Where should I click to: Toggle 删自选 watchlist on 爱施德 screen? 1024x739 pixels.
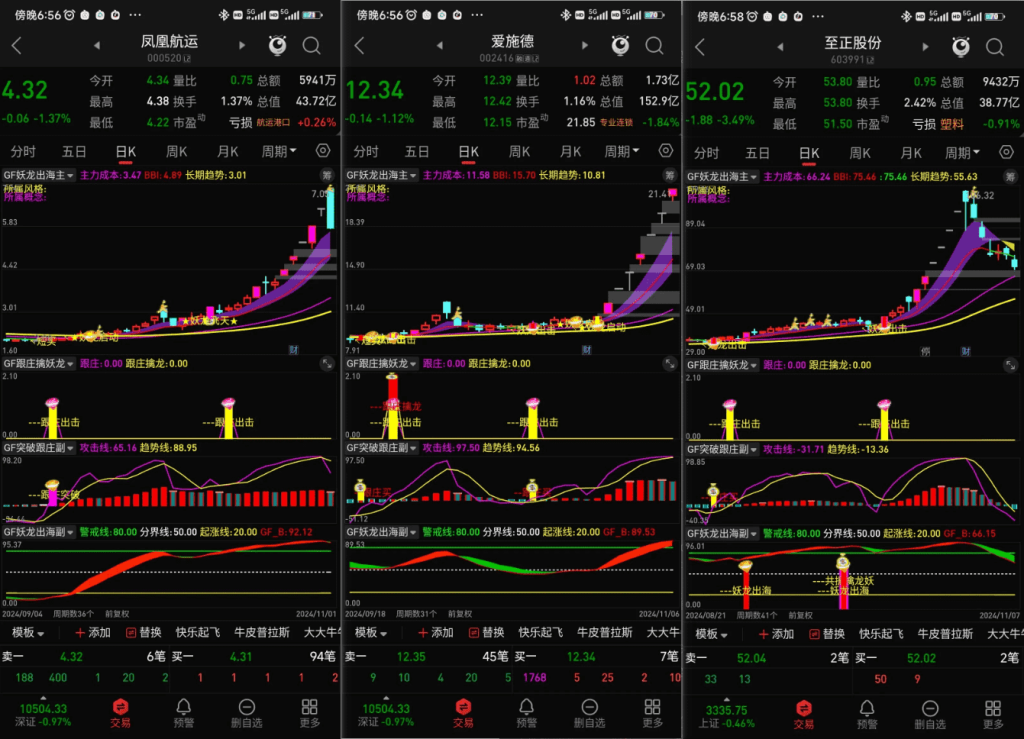pyautogui.click(x=589, y=713)
